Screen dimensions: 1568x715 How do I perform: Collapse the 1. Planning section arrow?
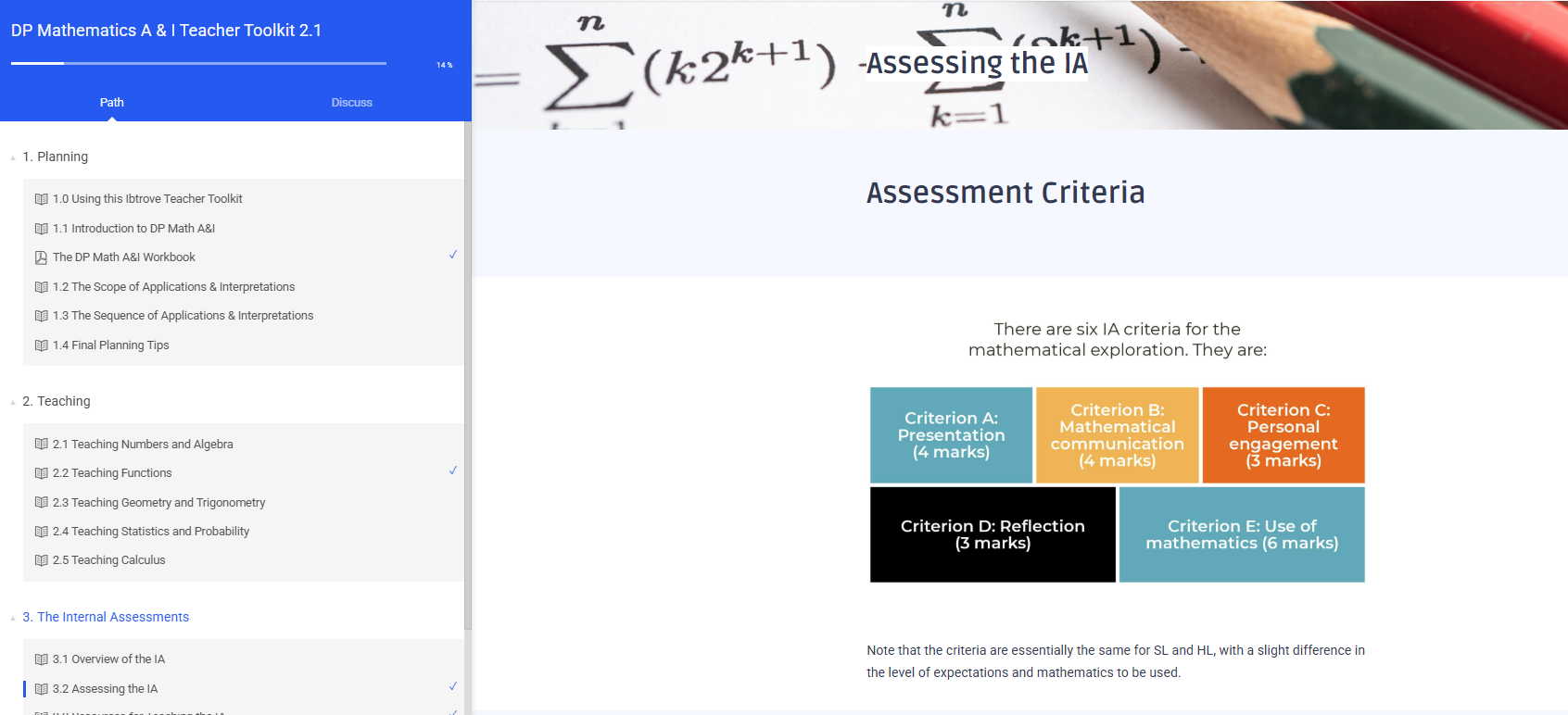point(13,157)
